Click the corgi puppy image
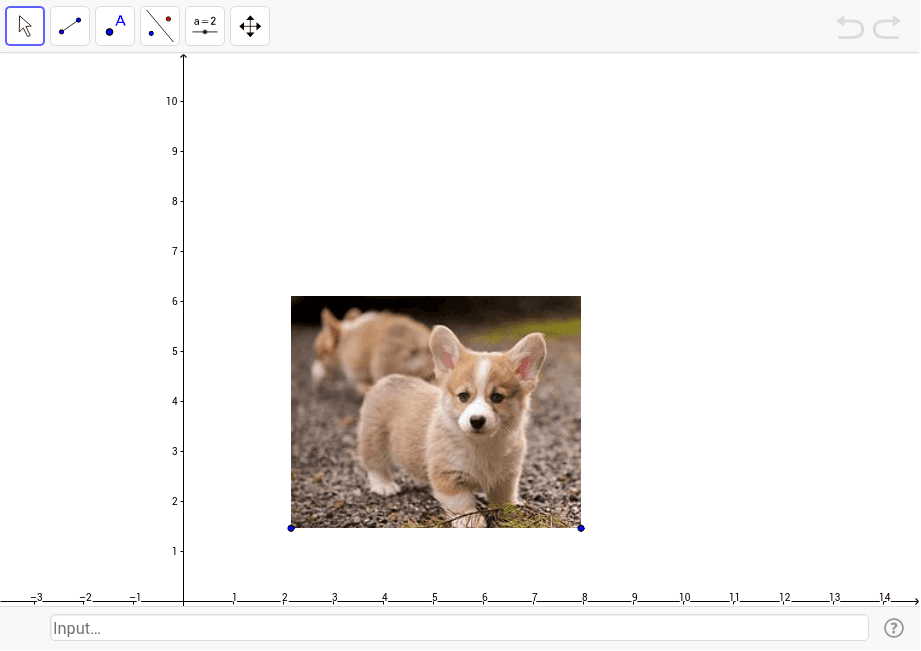The height and width of the screenshot is (651, 921). coord(436,412)
